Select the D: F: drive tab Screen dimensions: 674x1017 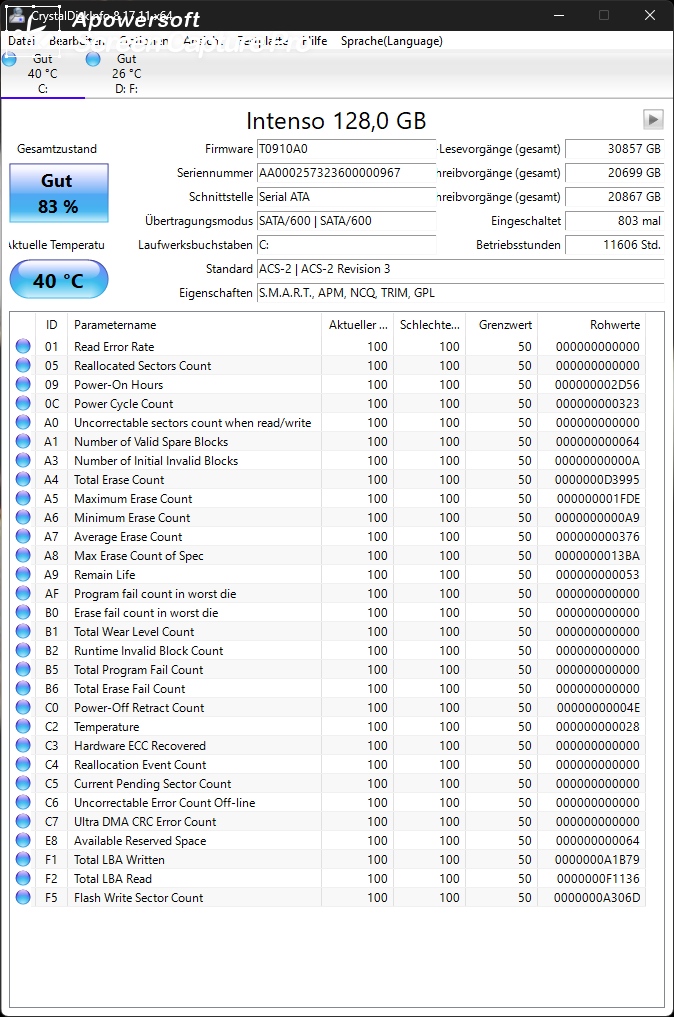[x=126, y=73]
